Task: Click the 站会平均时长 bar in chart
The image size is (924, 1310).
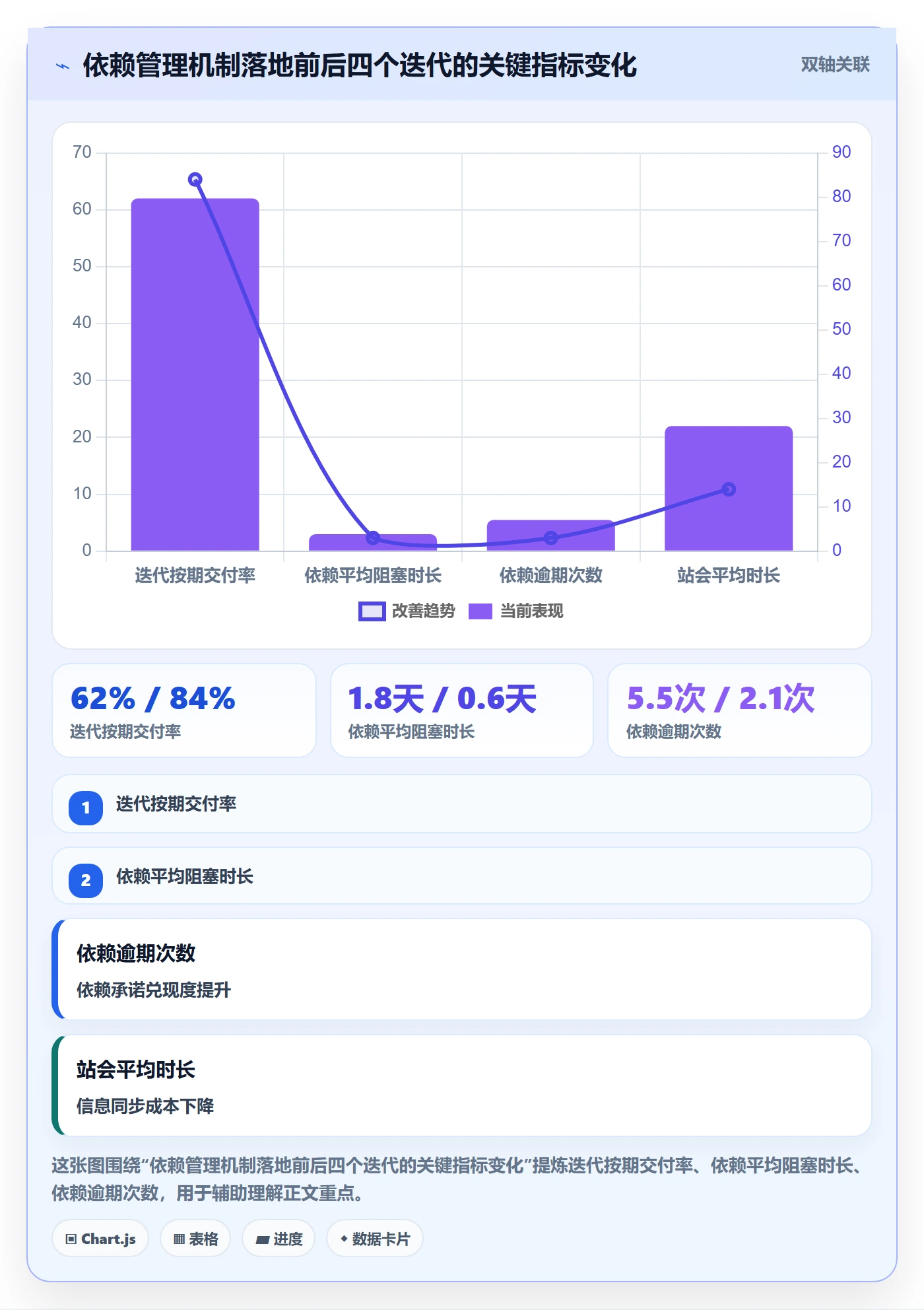Action: (729, 488)
